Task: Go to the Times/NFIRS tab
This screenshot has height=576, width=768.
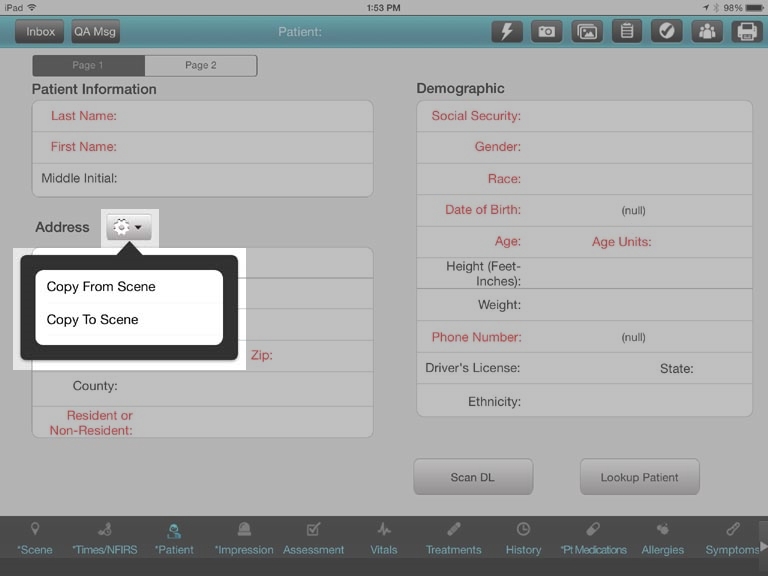Action: (x=105, y=538)
